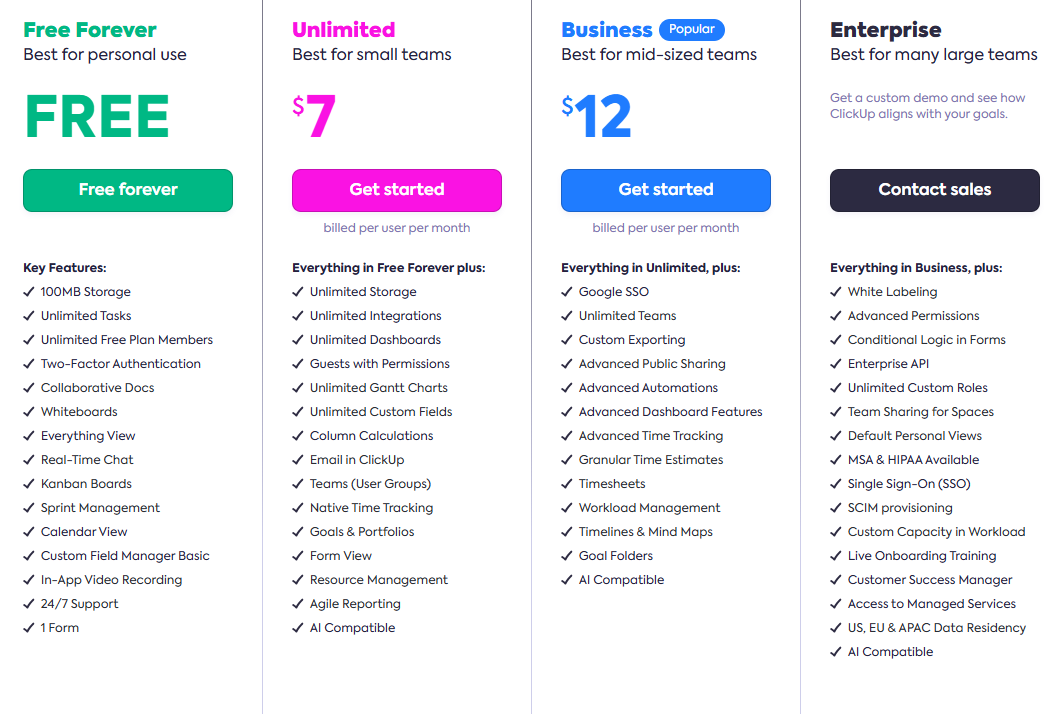Click the checkmark next to Unlimited Storage
Image resolution: width=1062 pixels, height=714 pixels.
(296, 291)
